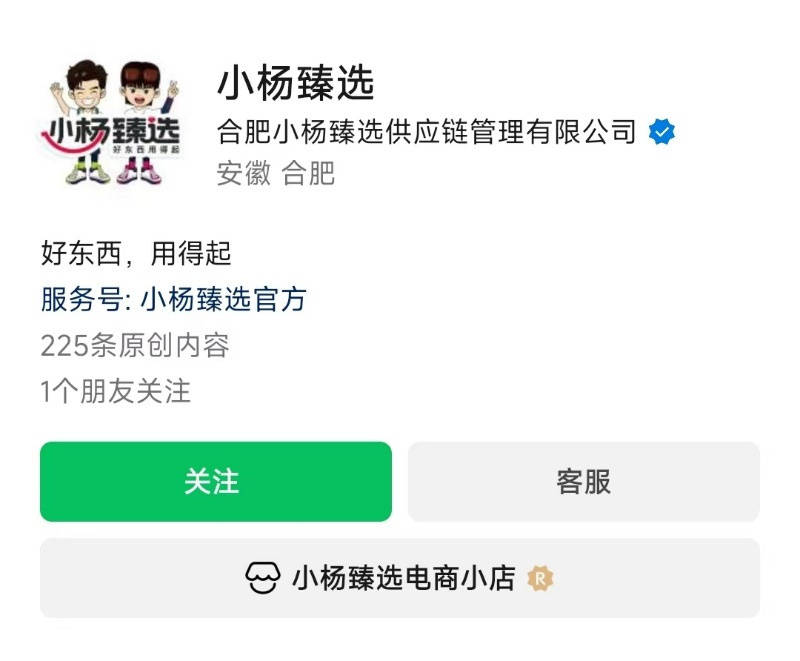Click the blue verified badge icon
Viewport: 800px width, 661px height.
pos(662,132)
